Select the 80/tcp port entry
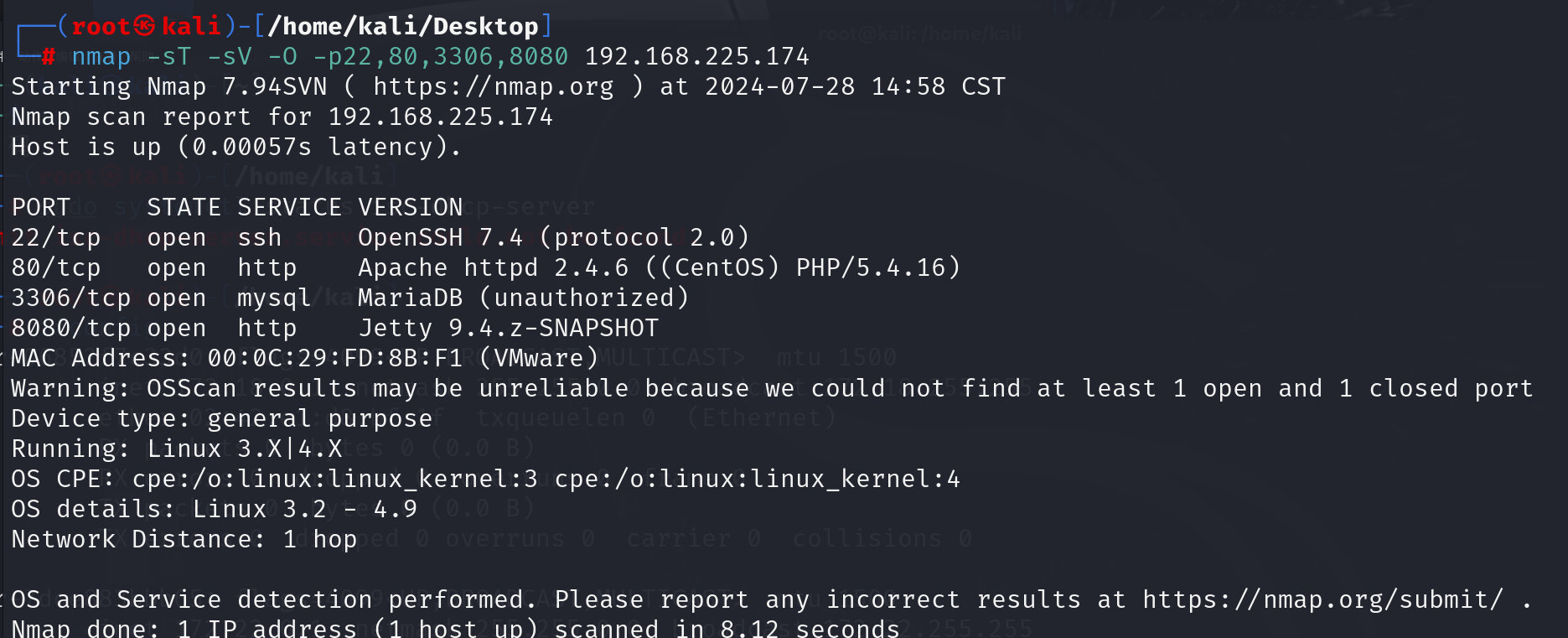The image size is (1568, 638). tap(56, 268)
